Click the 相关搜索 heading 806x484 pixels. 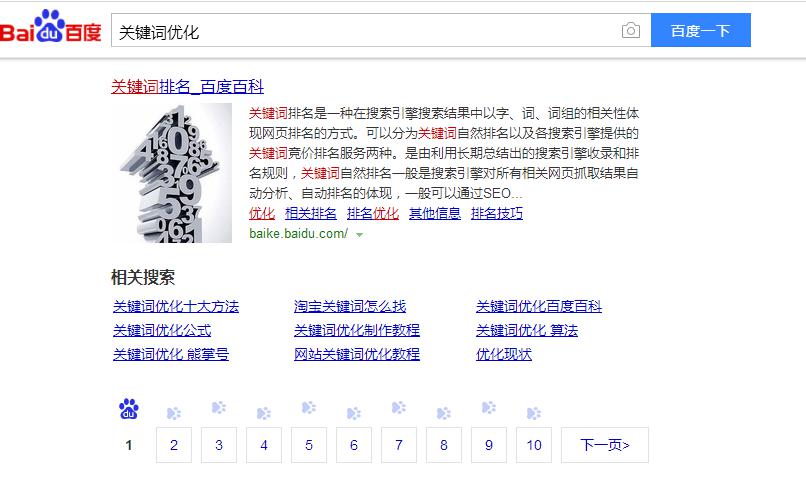[x=143, y=277]
